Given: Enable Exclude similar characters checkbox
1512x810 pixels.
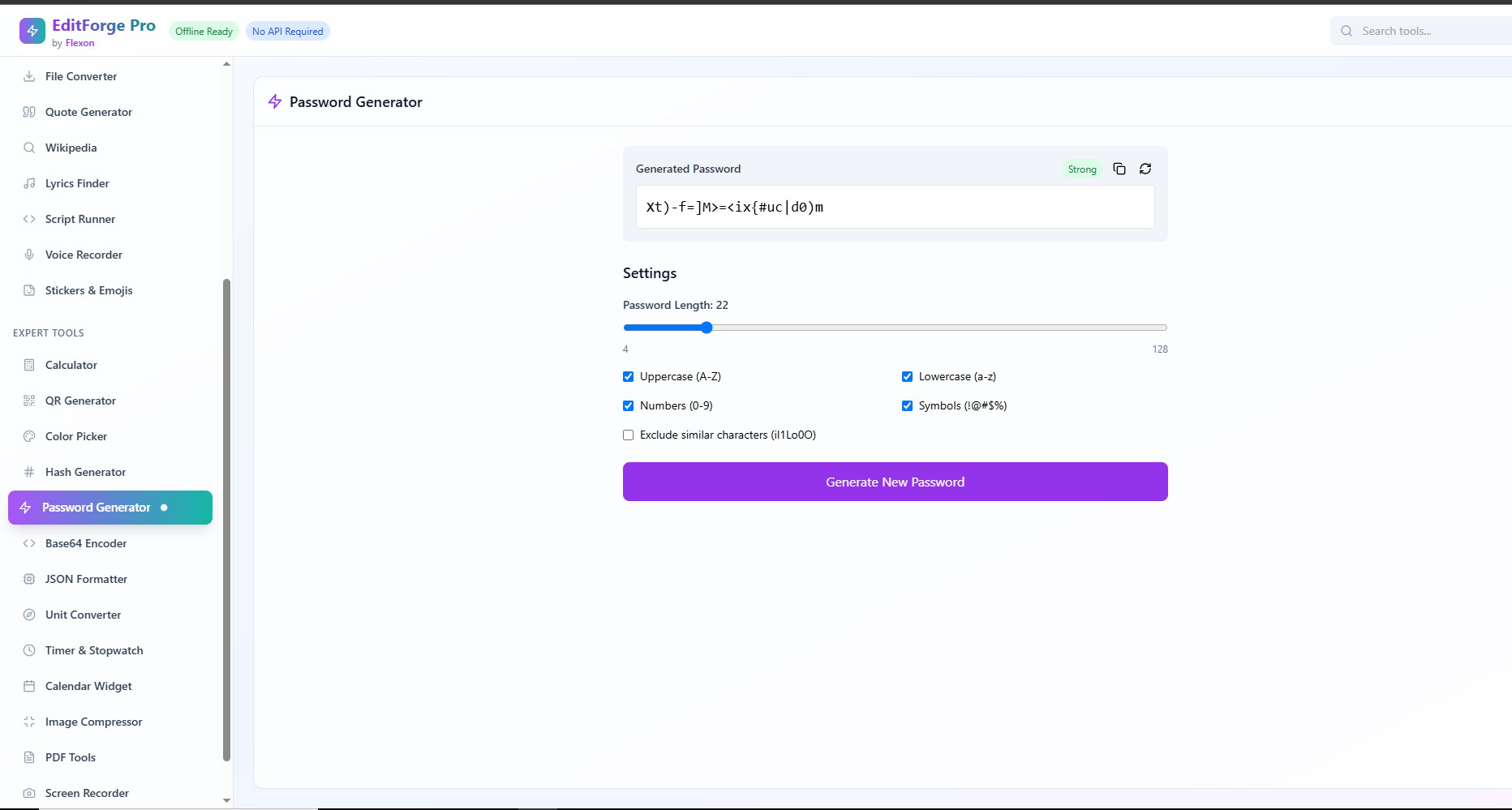Looking at the screenshot, I should tap(628, 435).
